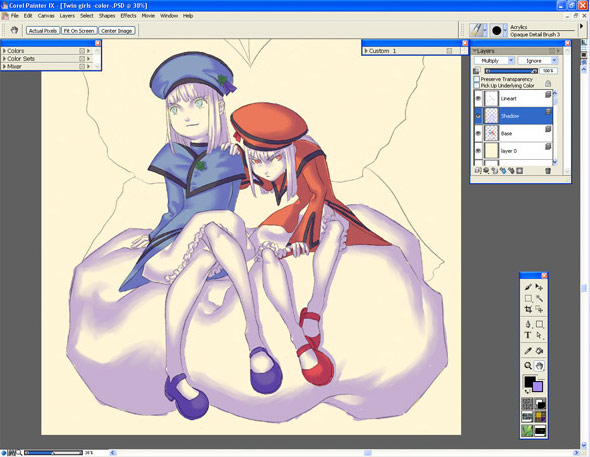The width and height of the screenshot is (590, 457).
Task: Click the 100% opacity value field
Action: 548,71
